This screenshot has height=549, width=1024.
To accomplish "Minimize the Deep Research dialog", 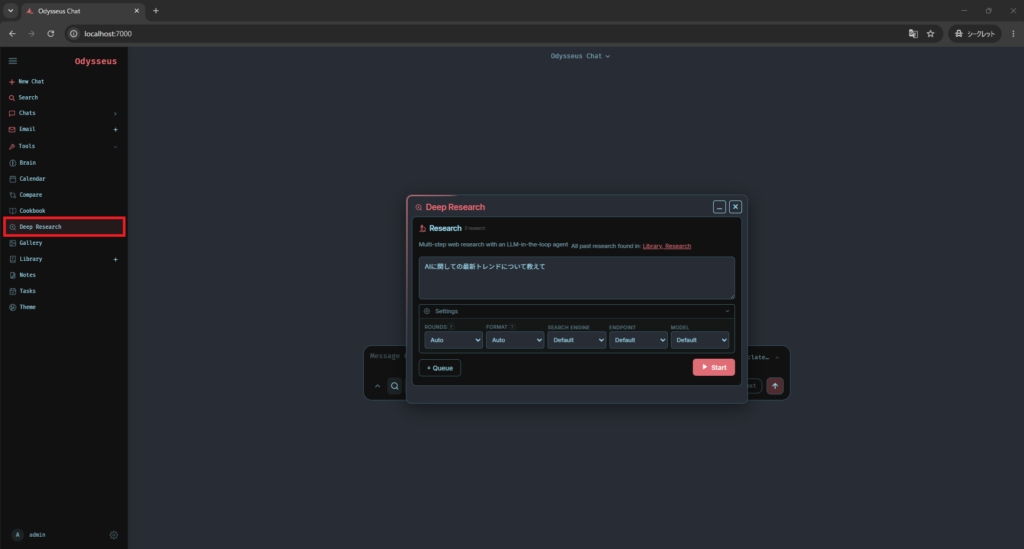I will (719, 207).
